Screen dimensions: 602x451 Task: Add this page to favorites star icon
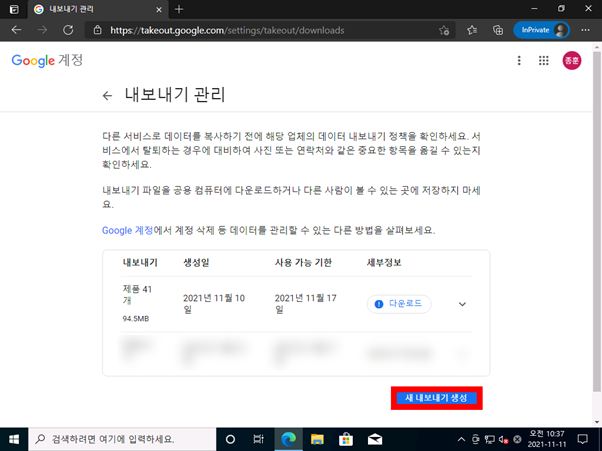click(x=444, y=30)
